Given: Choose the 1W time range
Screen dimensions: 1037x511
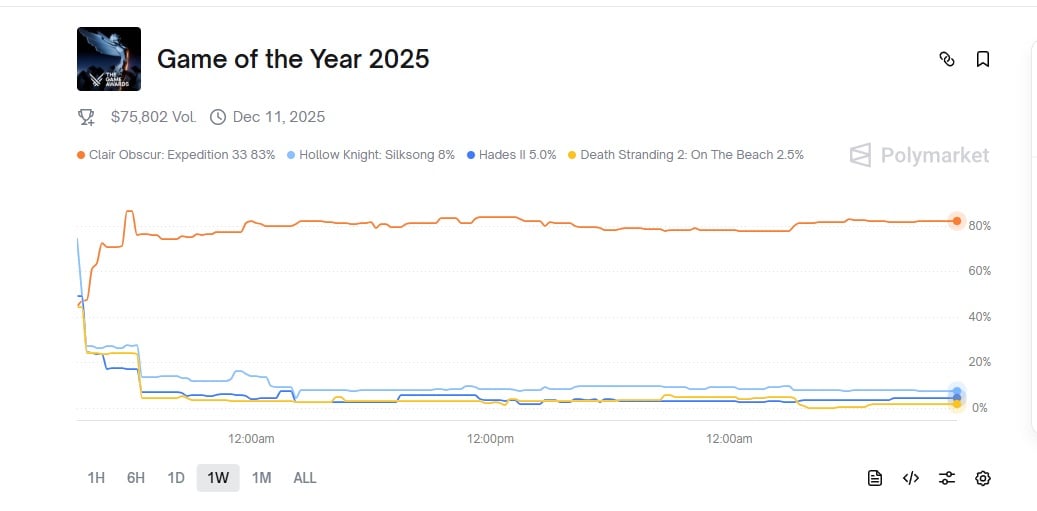Looking at the screenshot, I should pyautogui.click(x=218, y=478).
